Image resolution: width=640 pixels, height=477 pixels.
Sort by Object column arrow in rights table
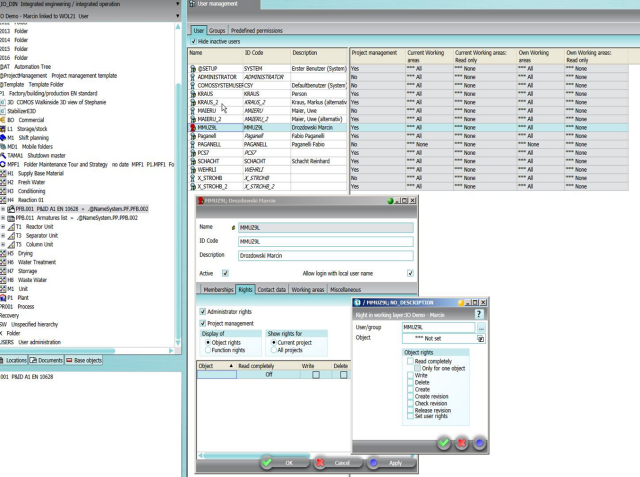[x=231, y=366]
